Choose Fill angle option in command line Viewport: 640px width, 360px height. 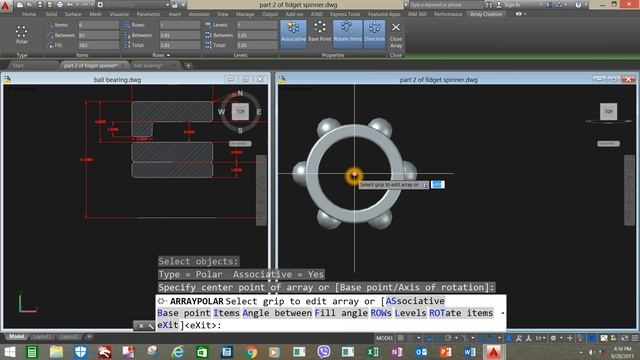coord(341,313)
